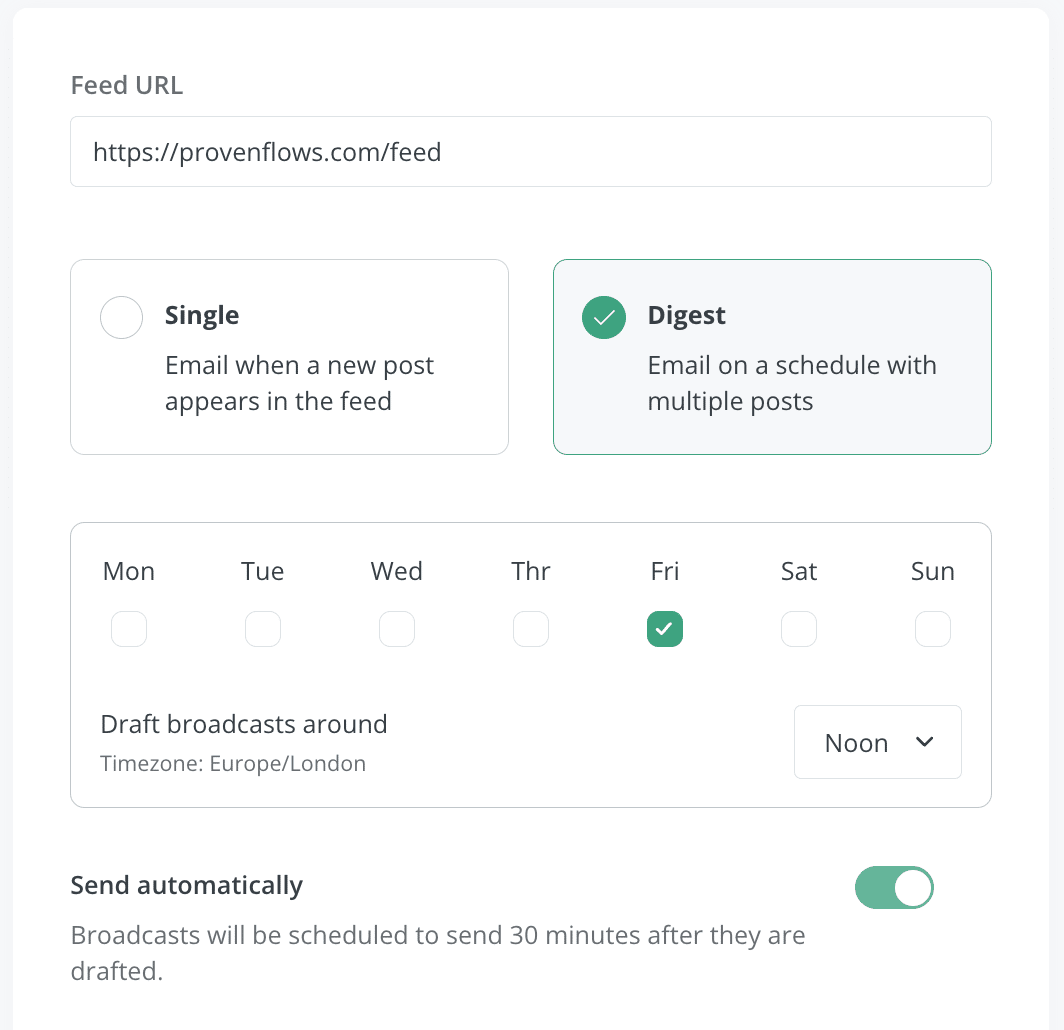Check the Mon checkbox
This screenshot has width=1064, height=1030.
(129, 629)
